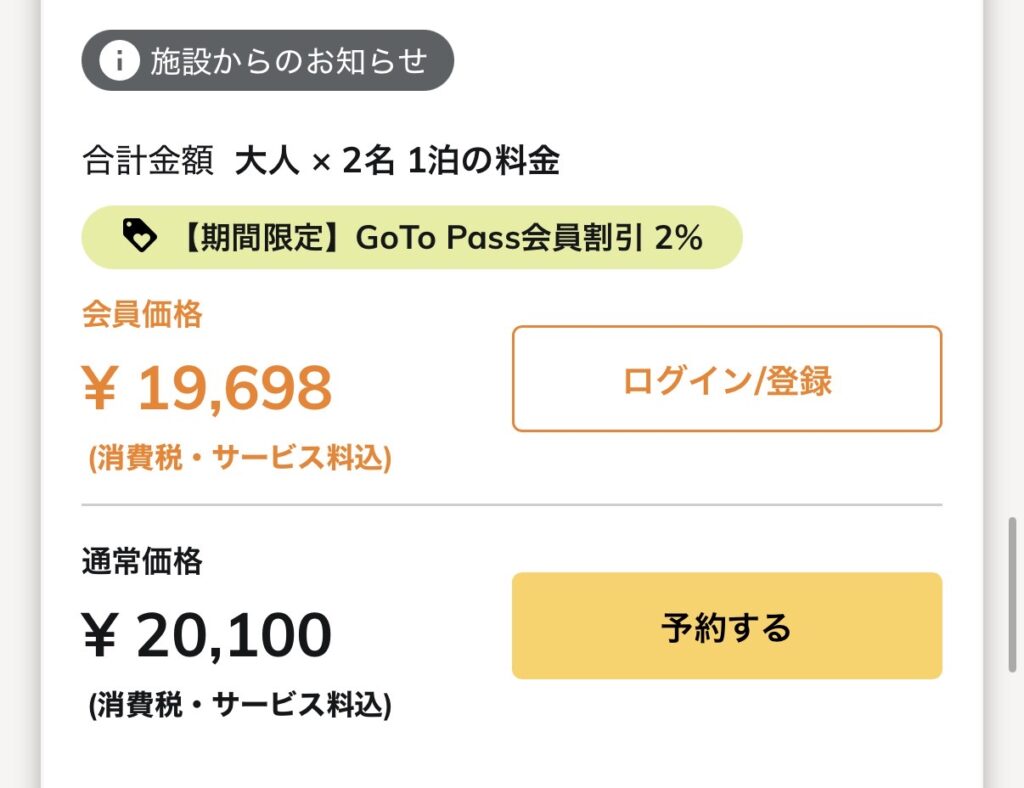Image resolution: width=1024 pixels, height=788 pixels.
Task: Select the 大人 × 2名 1泊の料金 text
Action: [397, 161]
